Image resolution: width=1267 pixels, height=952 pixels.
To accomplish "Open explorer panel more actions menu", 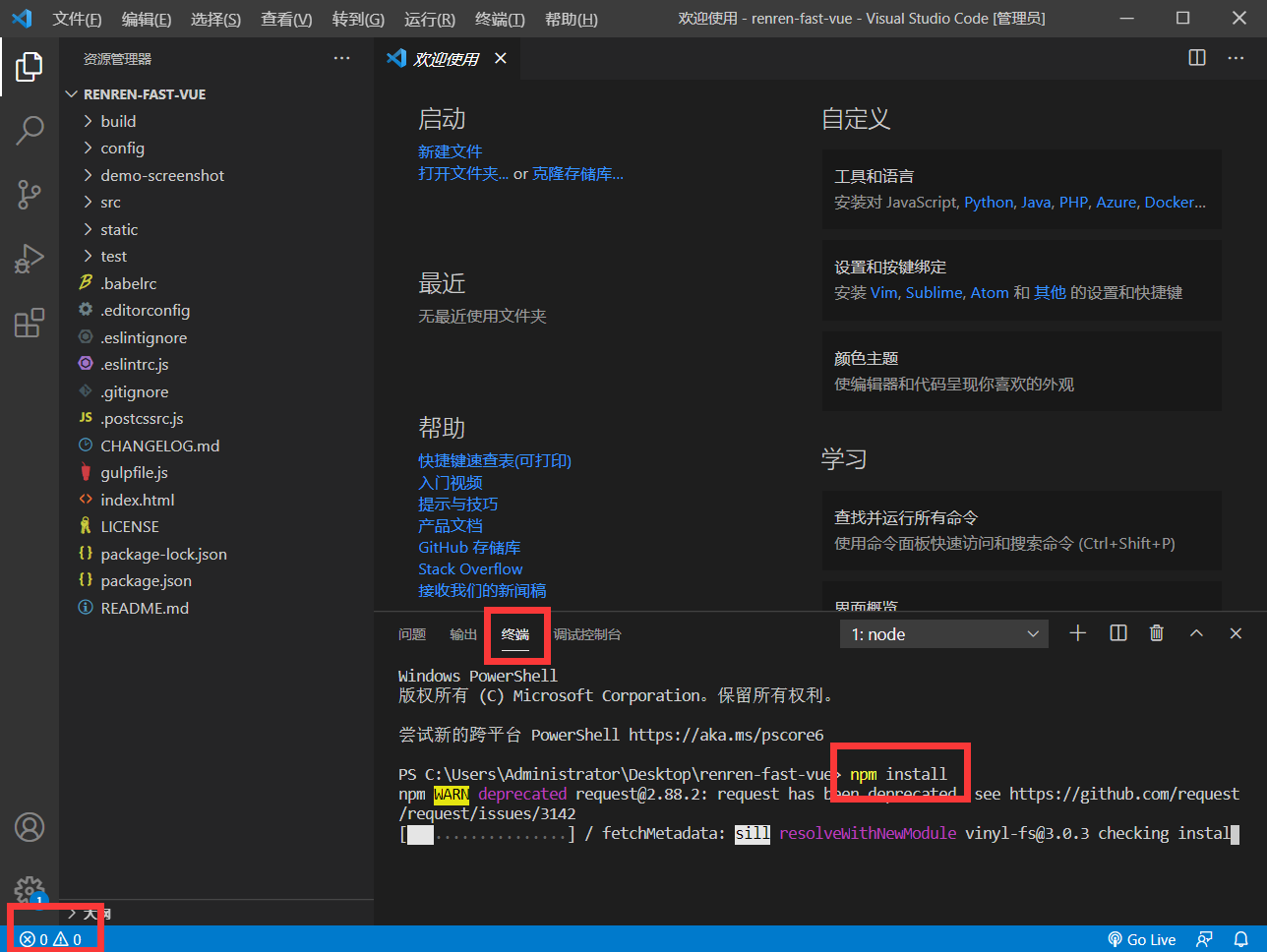I will pos(341,59).
